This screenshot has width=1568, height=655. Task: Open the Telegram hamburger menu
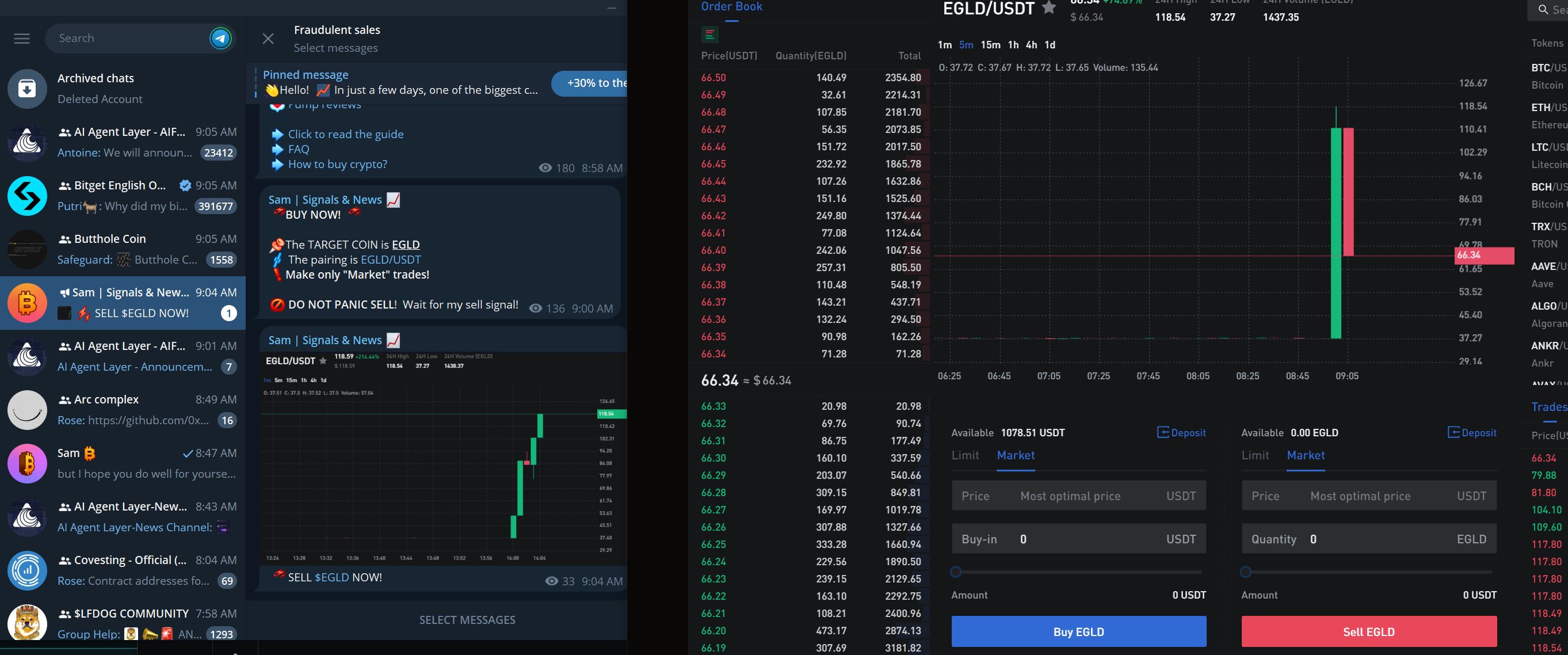pos(22,39)
